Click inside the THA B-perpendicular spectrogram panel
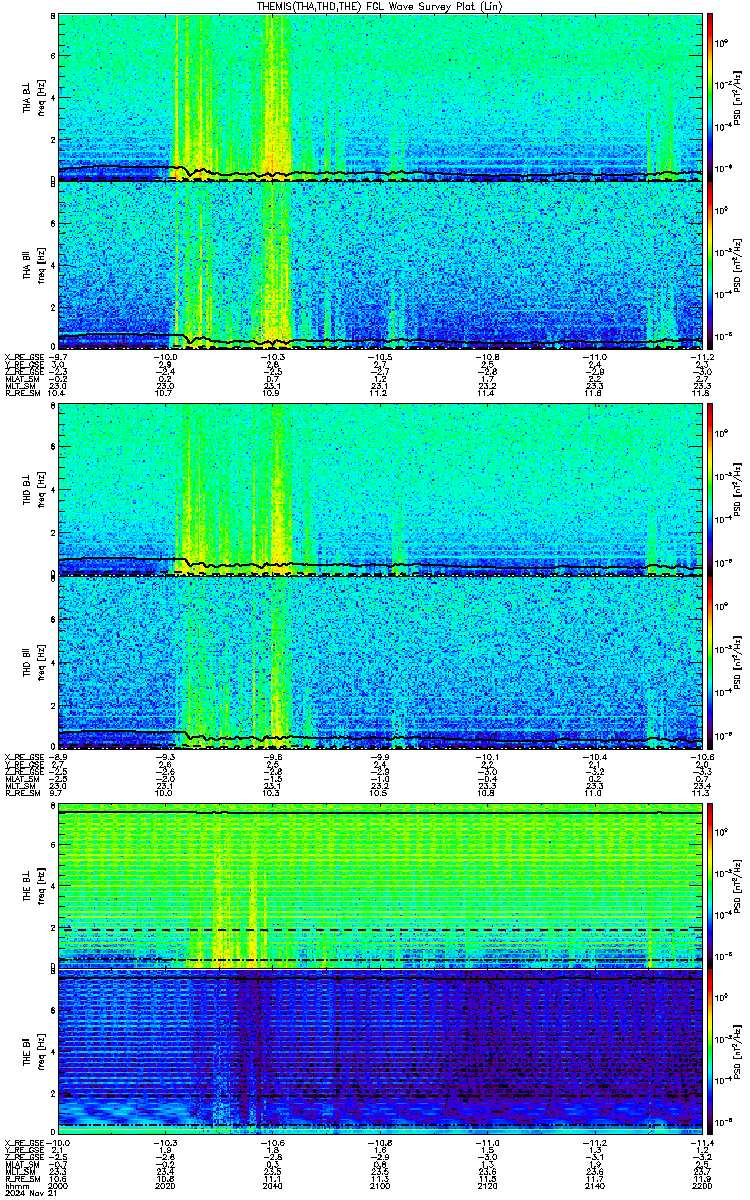Screen dimensions: 750x1200 (380, 98)
